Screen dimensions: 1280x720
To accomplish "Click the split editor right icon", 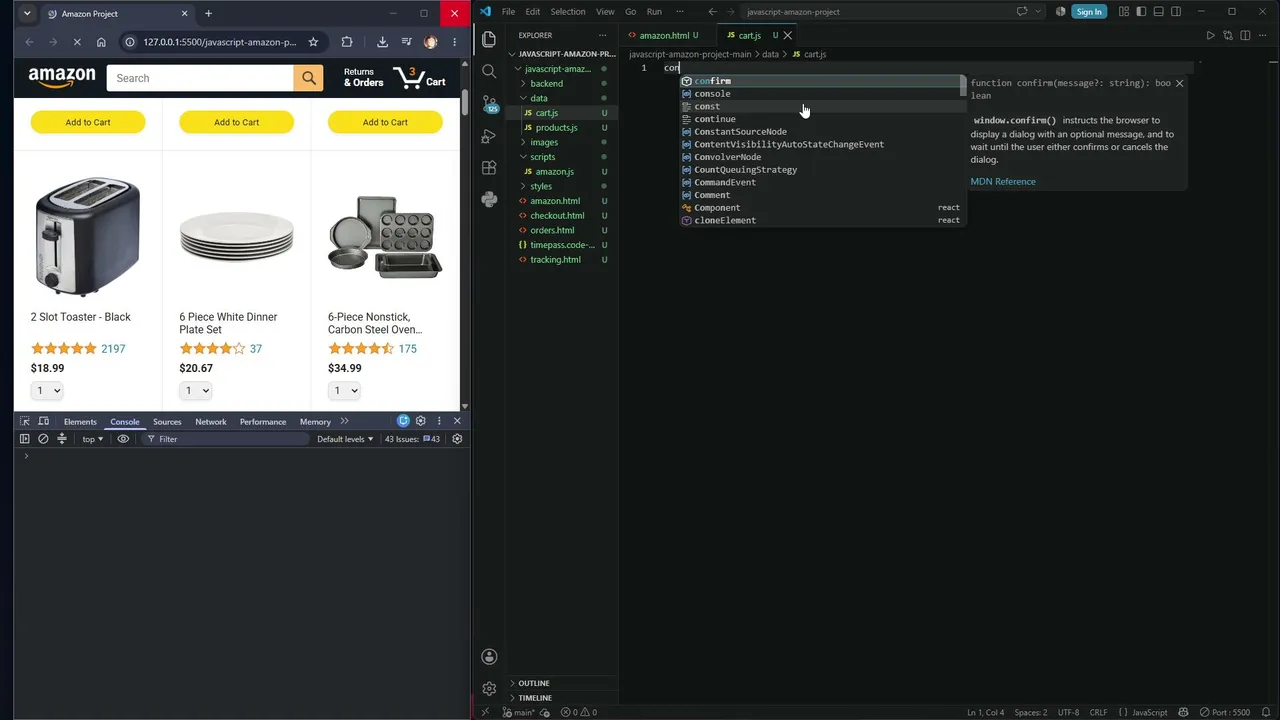I will pos(1245,36).
